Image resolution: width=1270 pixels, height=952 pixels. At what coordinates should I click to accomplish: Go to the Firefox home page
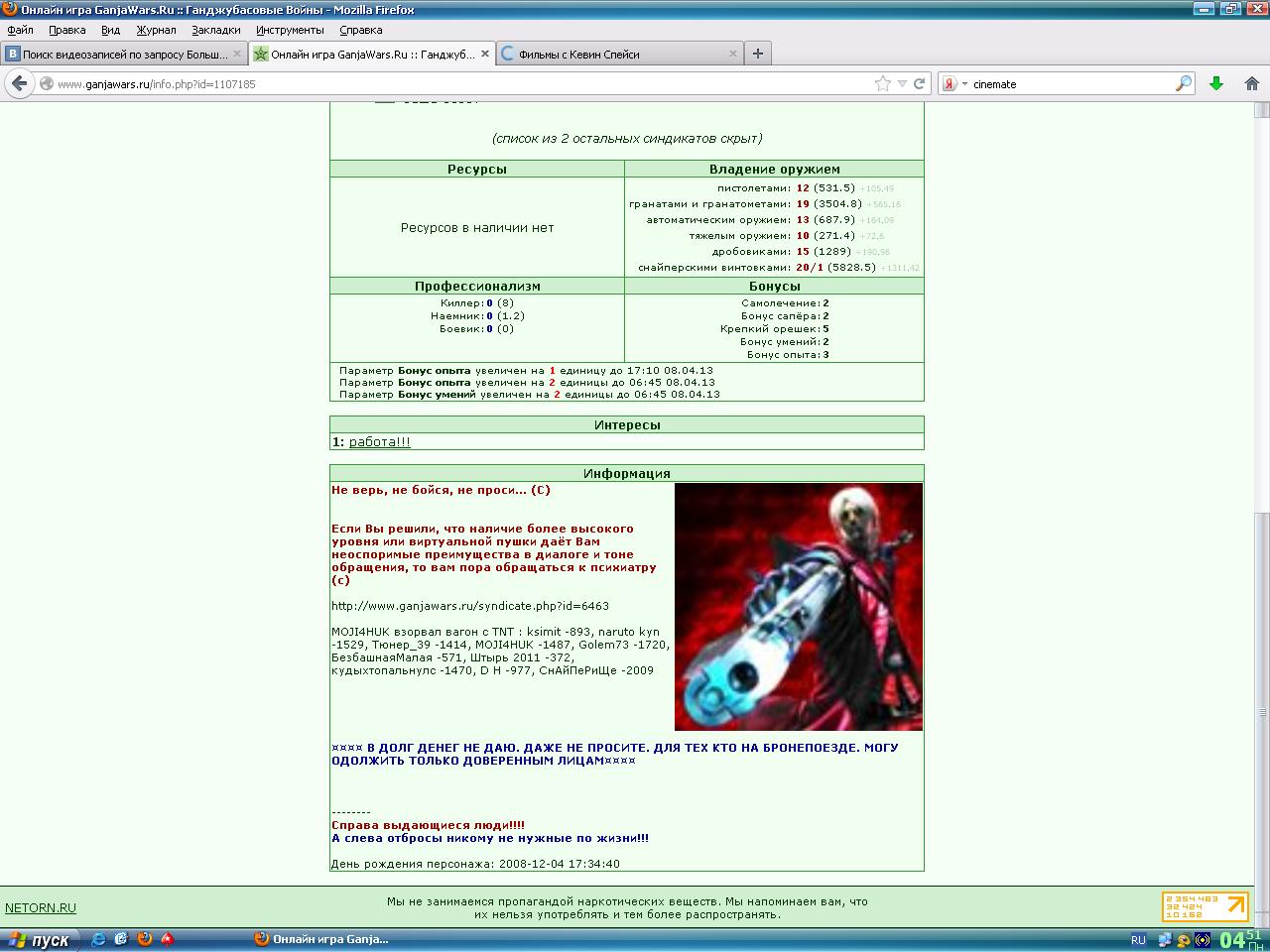click(1251, 84)
